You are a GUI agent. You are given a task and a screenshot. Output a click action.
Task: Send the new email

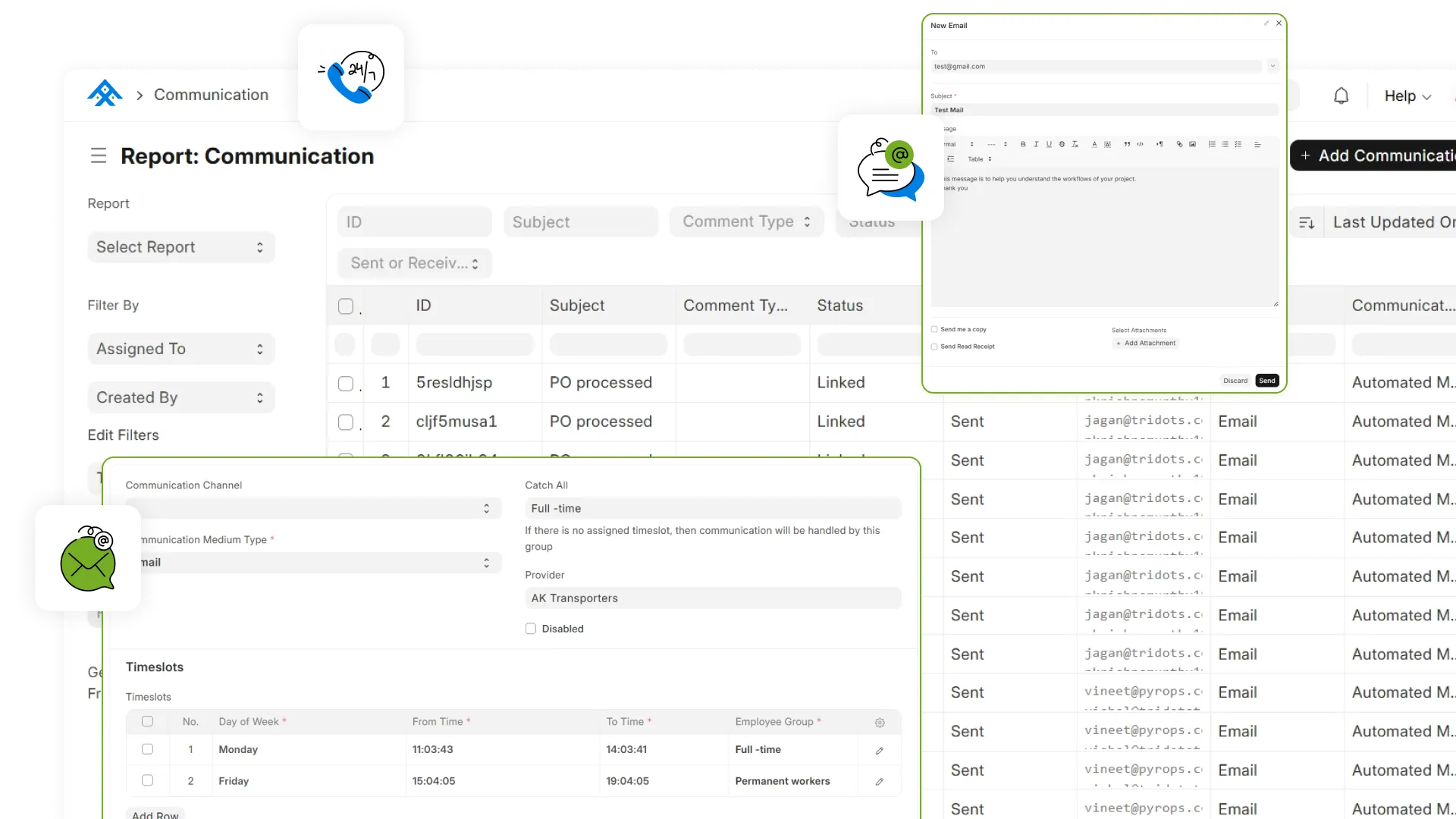[x=1266, y=381]
